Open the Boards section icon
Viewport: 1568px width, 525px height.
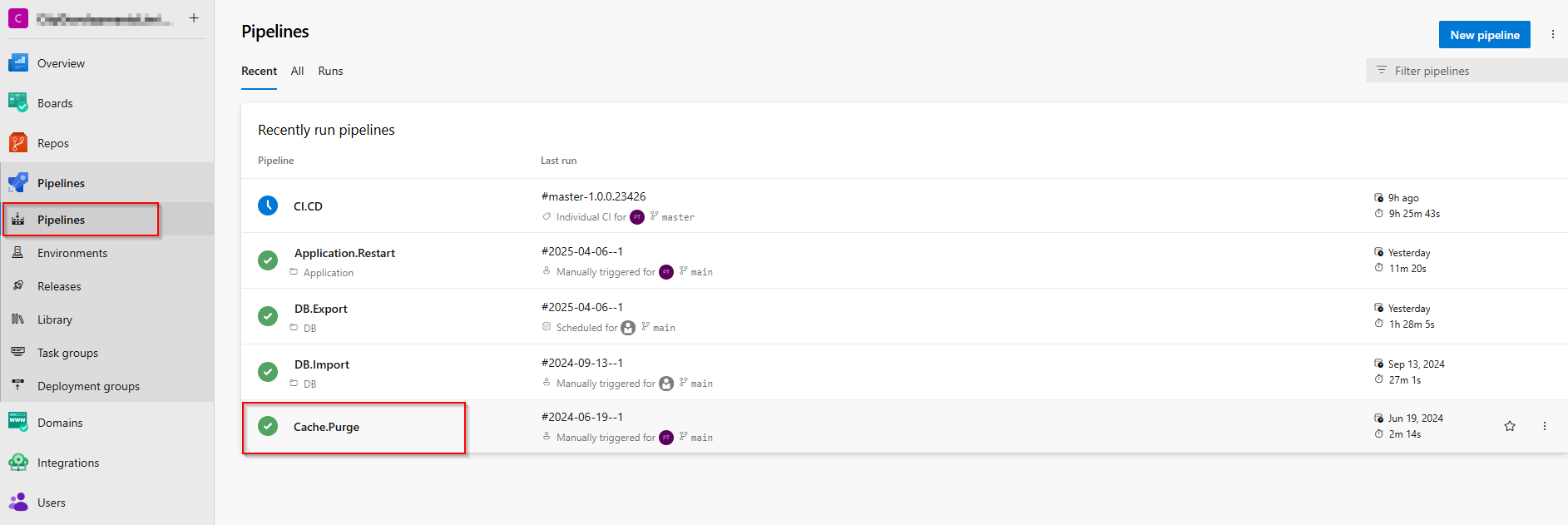[x=18, y=102]
